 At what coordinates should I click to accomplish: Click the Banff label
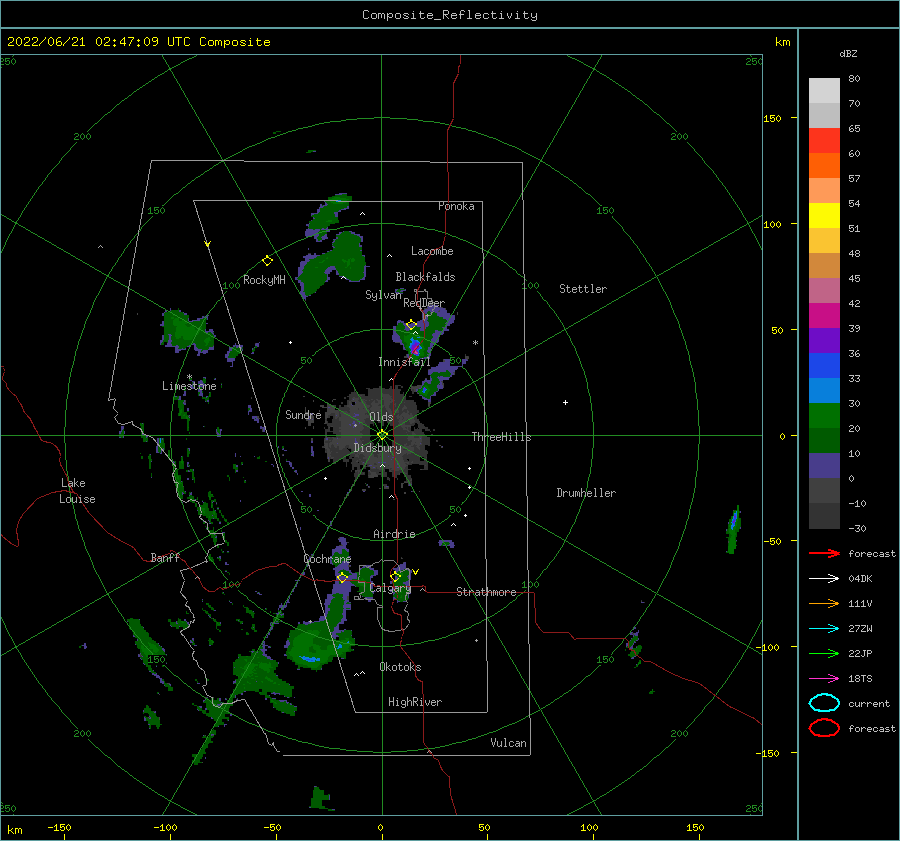(165, 557)
